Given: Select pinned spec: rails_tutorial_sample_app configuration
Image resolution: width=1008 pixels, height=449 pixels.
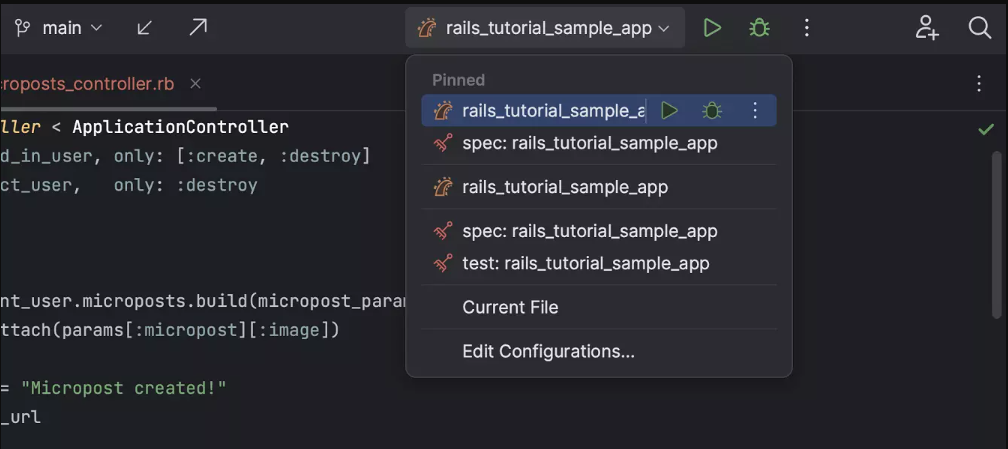Looking at the screenshot, I should click(589, 143).
